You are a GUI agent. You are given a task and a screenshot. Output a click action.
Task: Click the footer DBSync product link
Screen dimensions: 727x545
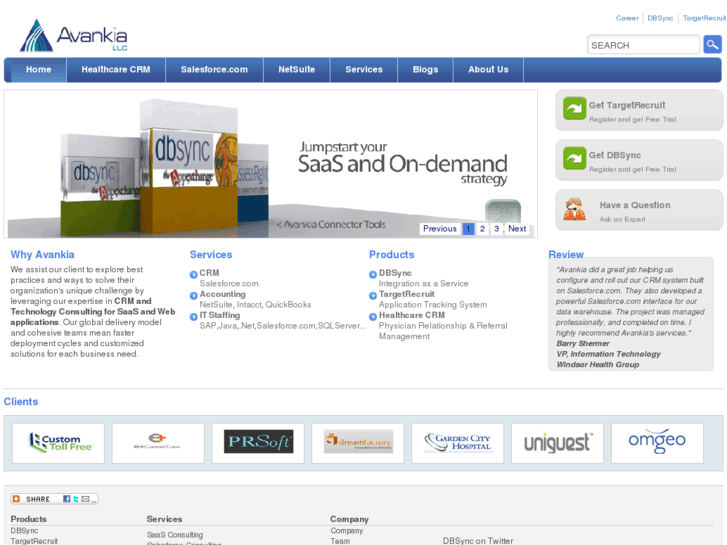(x=25, y=531)
